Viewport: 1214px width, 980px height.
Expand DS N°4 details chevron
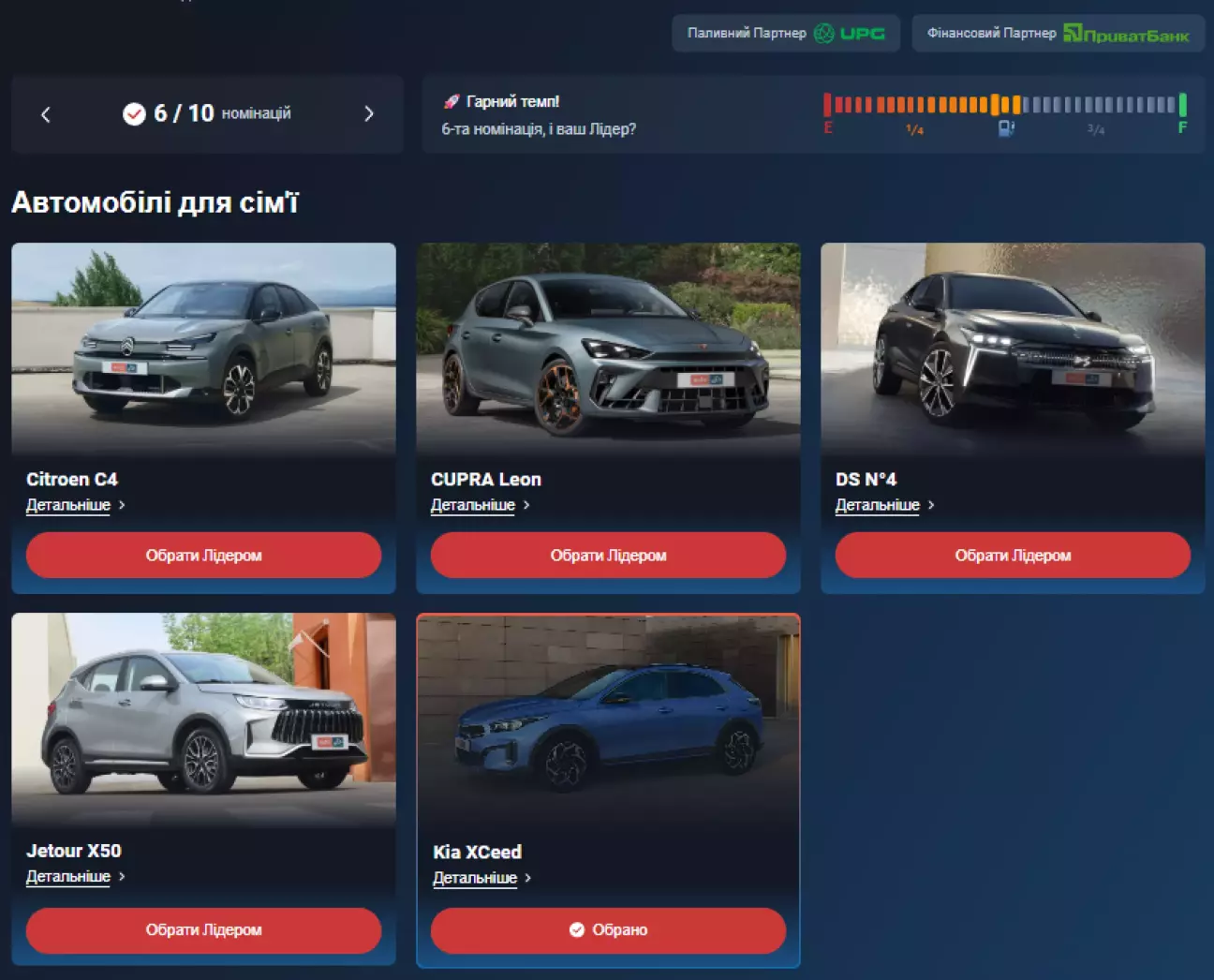pyautogui.click(x=930, y=505)
